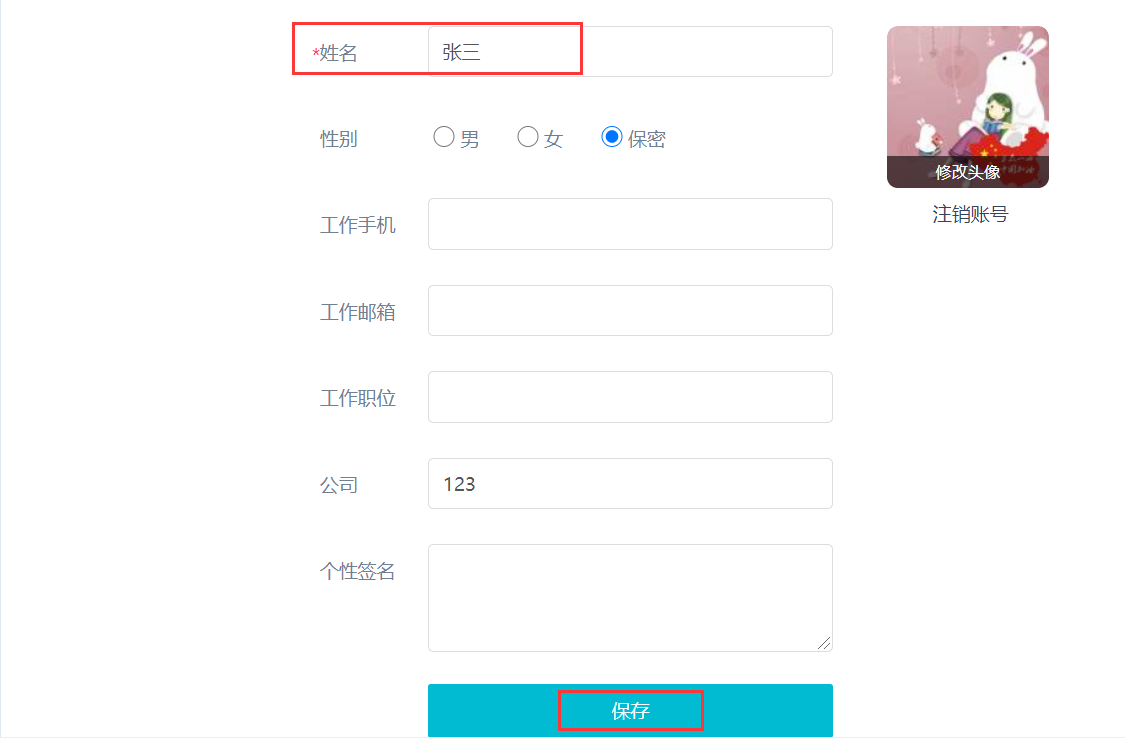Click the 公司 company input containing 123
The image size is (1125, 741).
[x=630, y=483]
